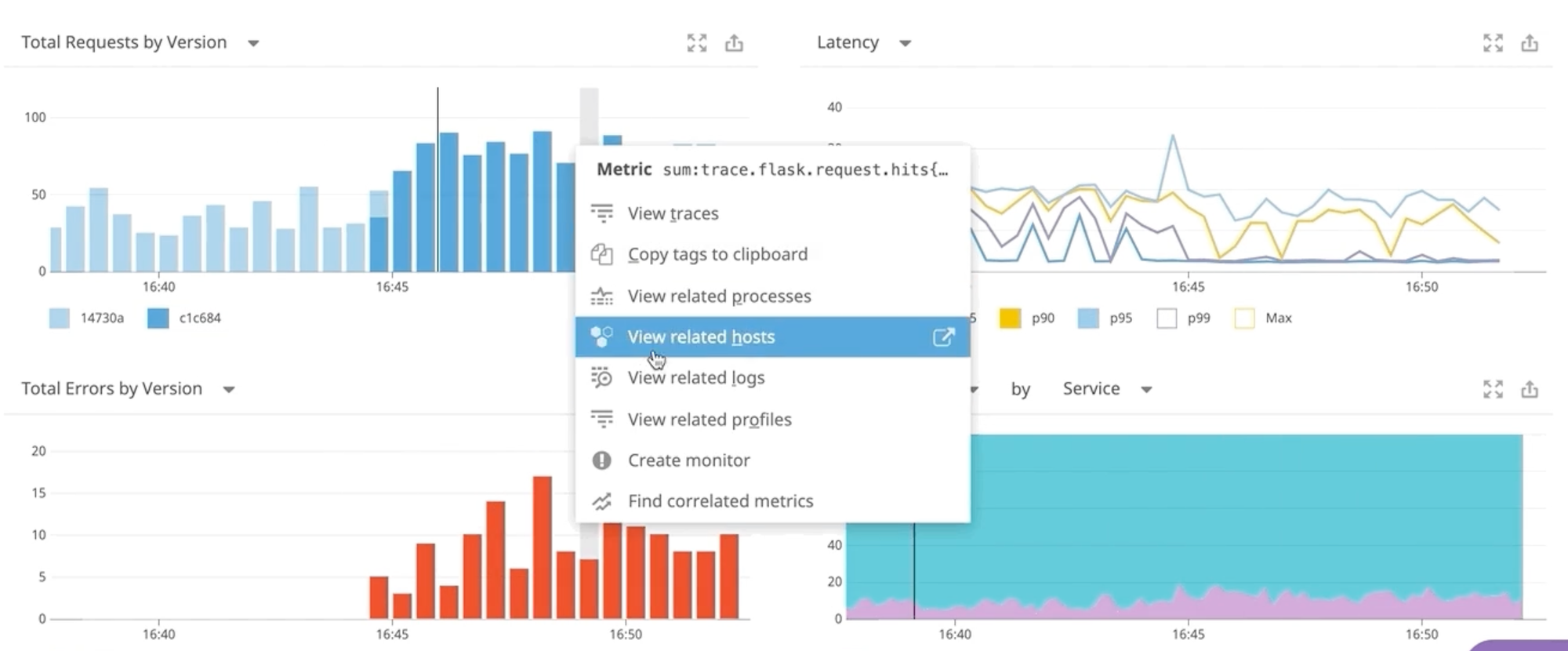Click the external link icon on View related hosts
The image size is (1568, 651).
[x=943, y=337]
